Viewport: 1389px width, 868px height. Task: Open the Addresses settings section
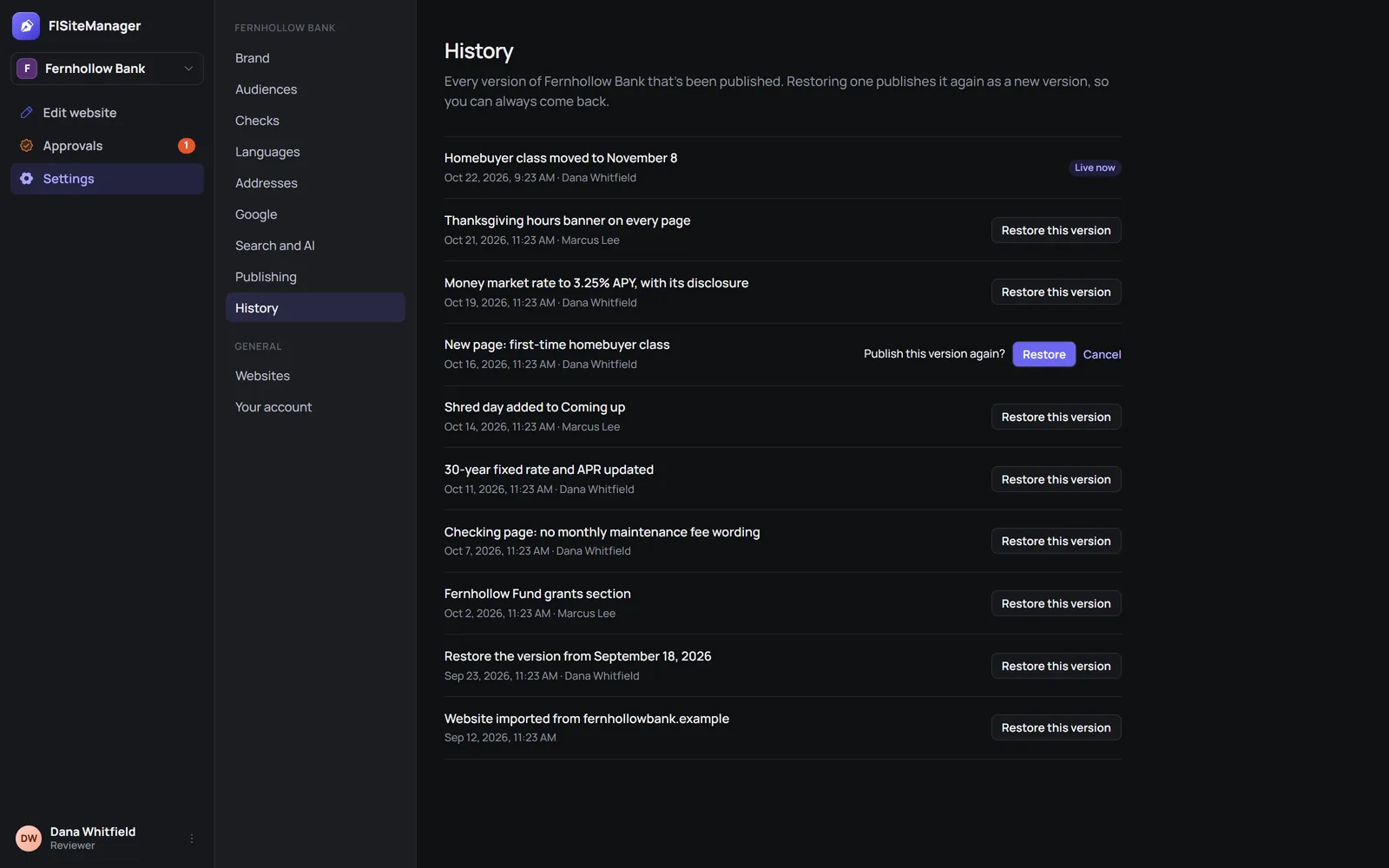pos(315,183)
